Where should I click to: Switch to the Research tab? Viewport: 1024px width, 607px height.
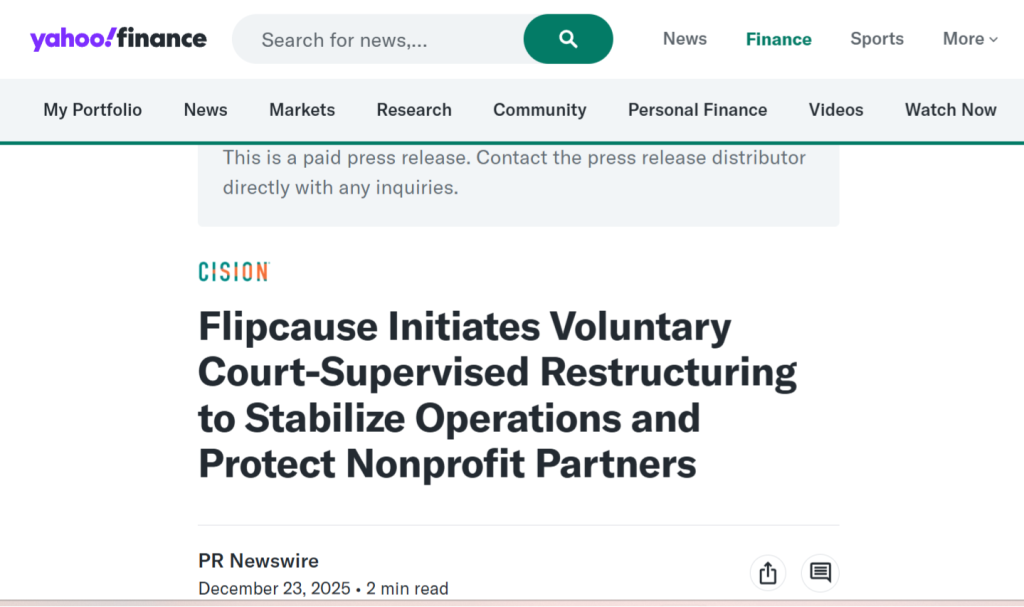tap(414, 110)
